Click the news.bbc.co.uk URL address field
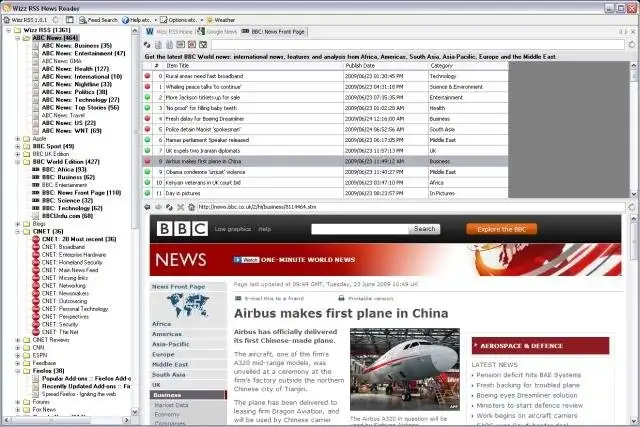 411,207
